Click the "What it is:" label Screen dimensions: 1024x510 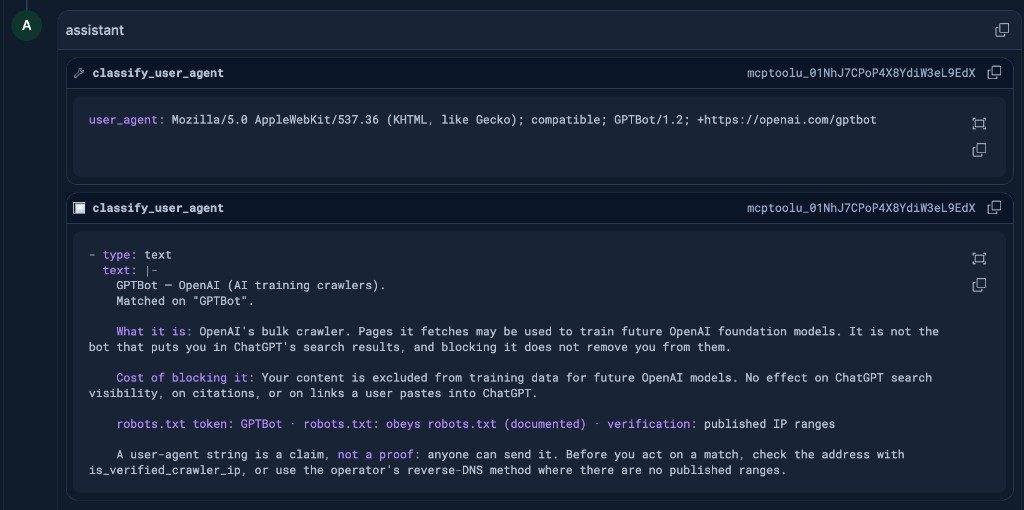tap(154, 331)
